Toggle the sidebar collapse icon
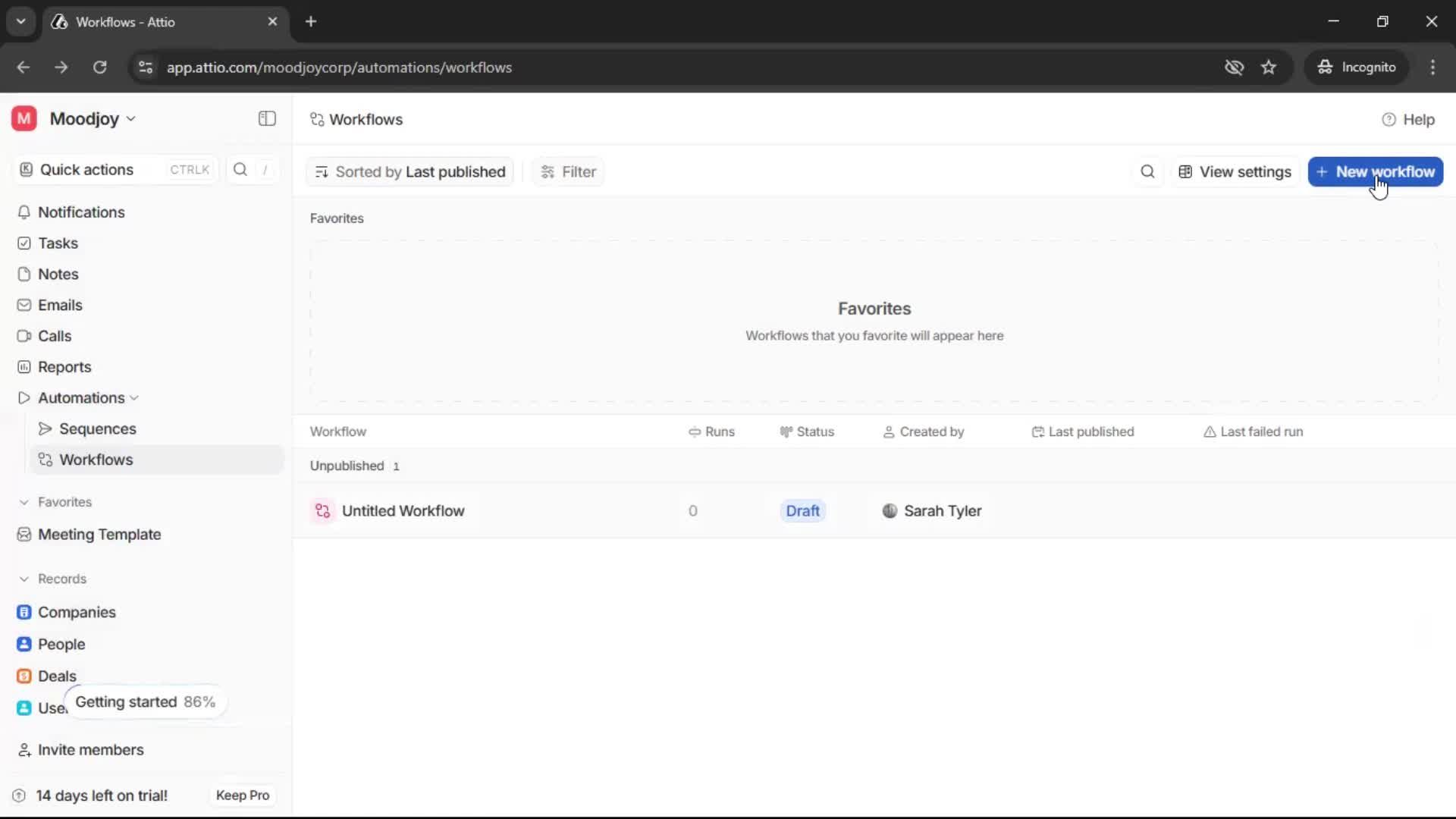Viewport: 1456px width, 819px height. point(267,118)
